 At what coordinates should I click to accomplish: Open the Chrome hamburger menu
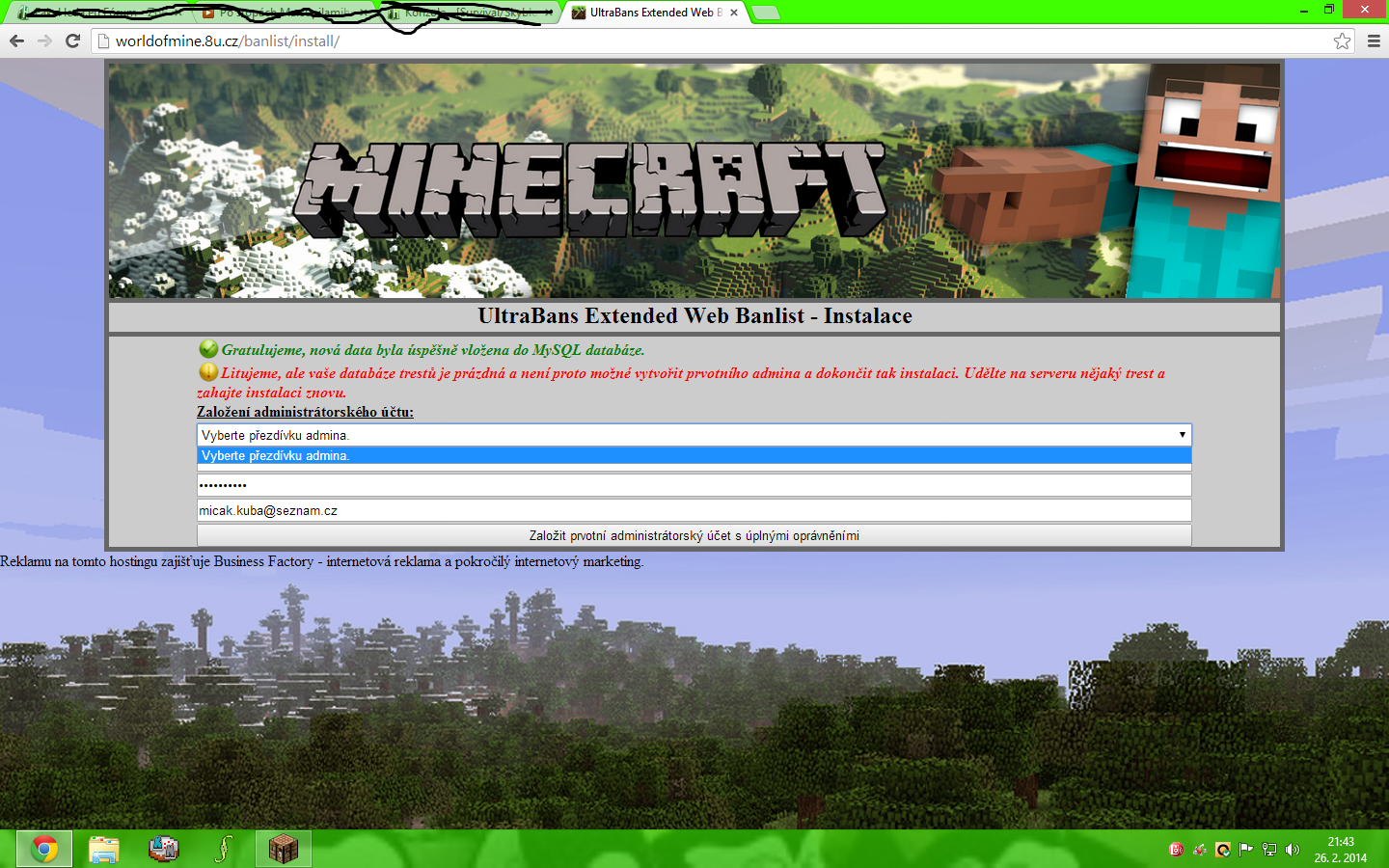(x=1374, y=41)
